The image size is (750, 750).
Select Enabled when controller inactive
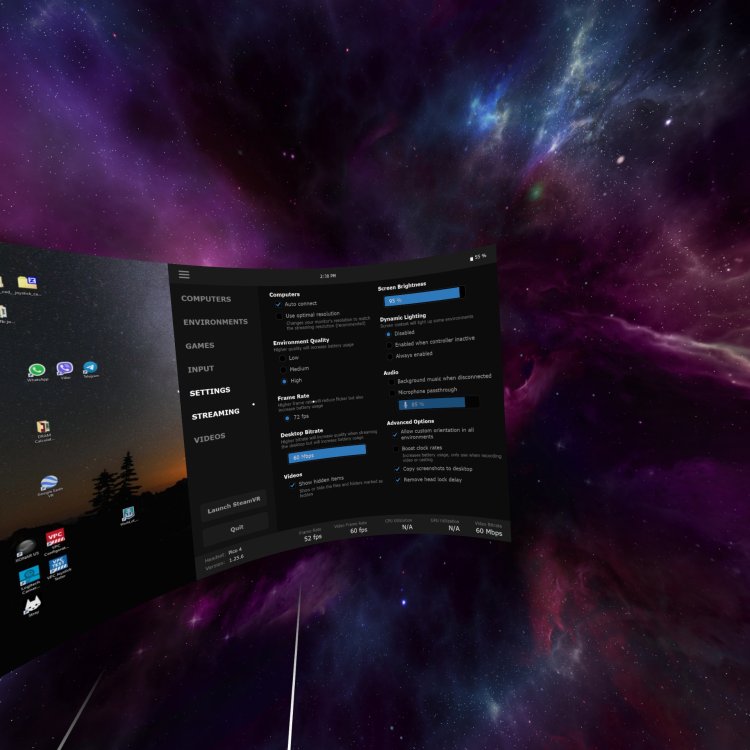(x=389, y=345)
